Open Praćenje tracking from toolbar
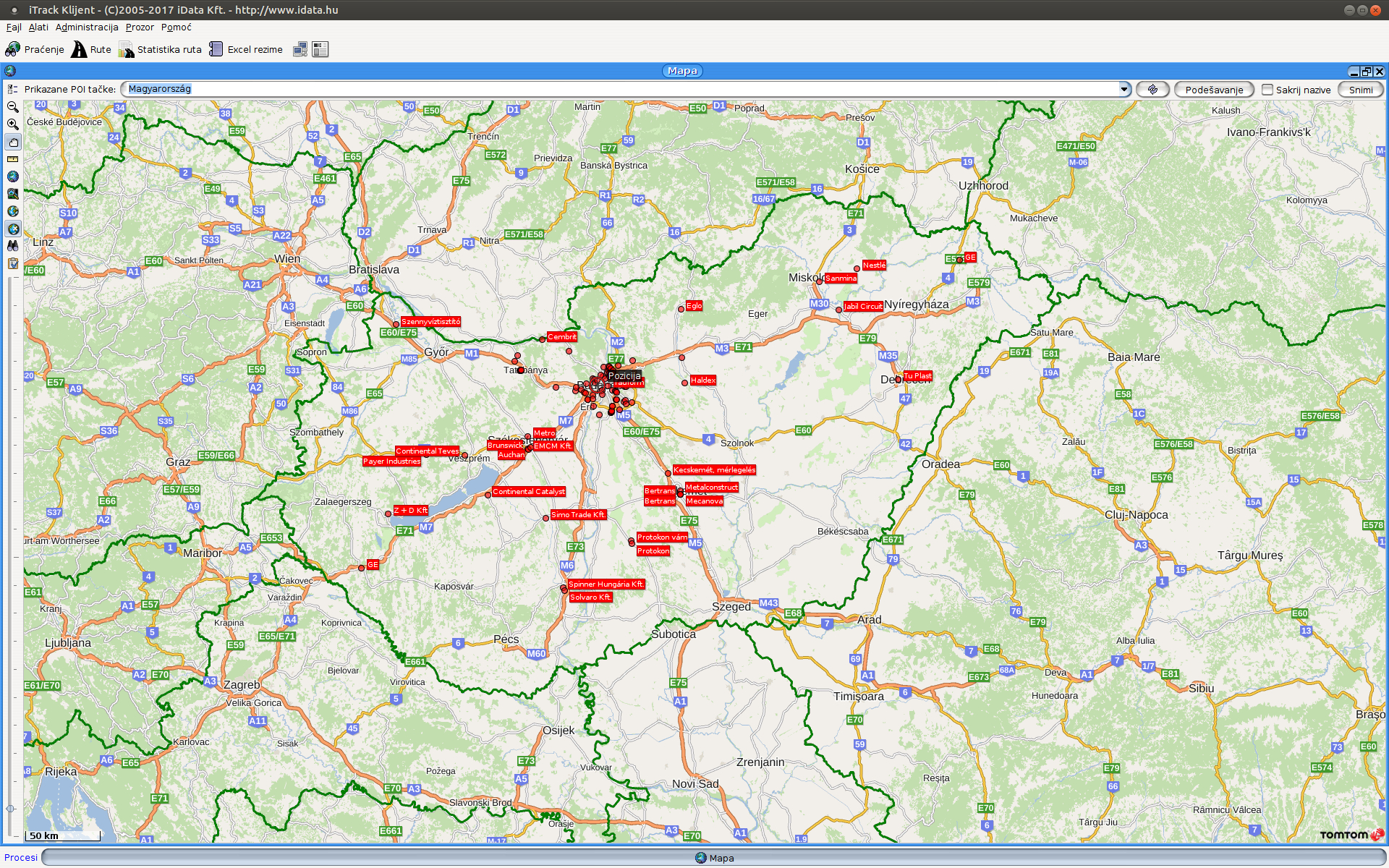Viewport: 1389px width, 868px height. point(35,49)
